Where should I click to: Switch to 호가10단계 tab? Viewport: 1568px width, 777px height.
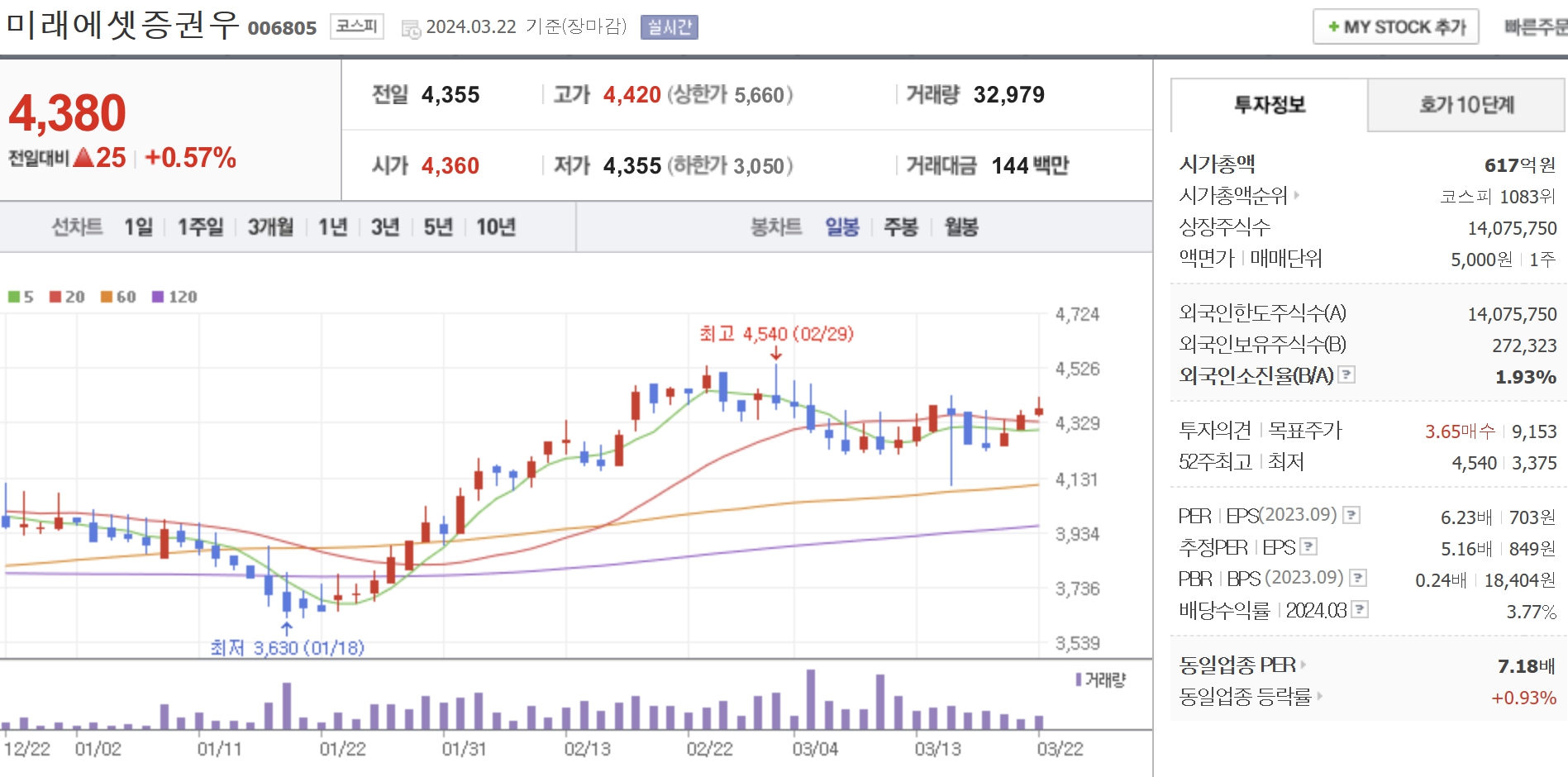click(x=1466, y=105)
